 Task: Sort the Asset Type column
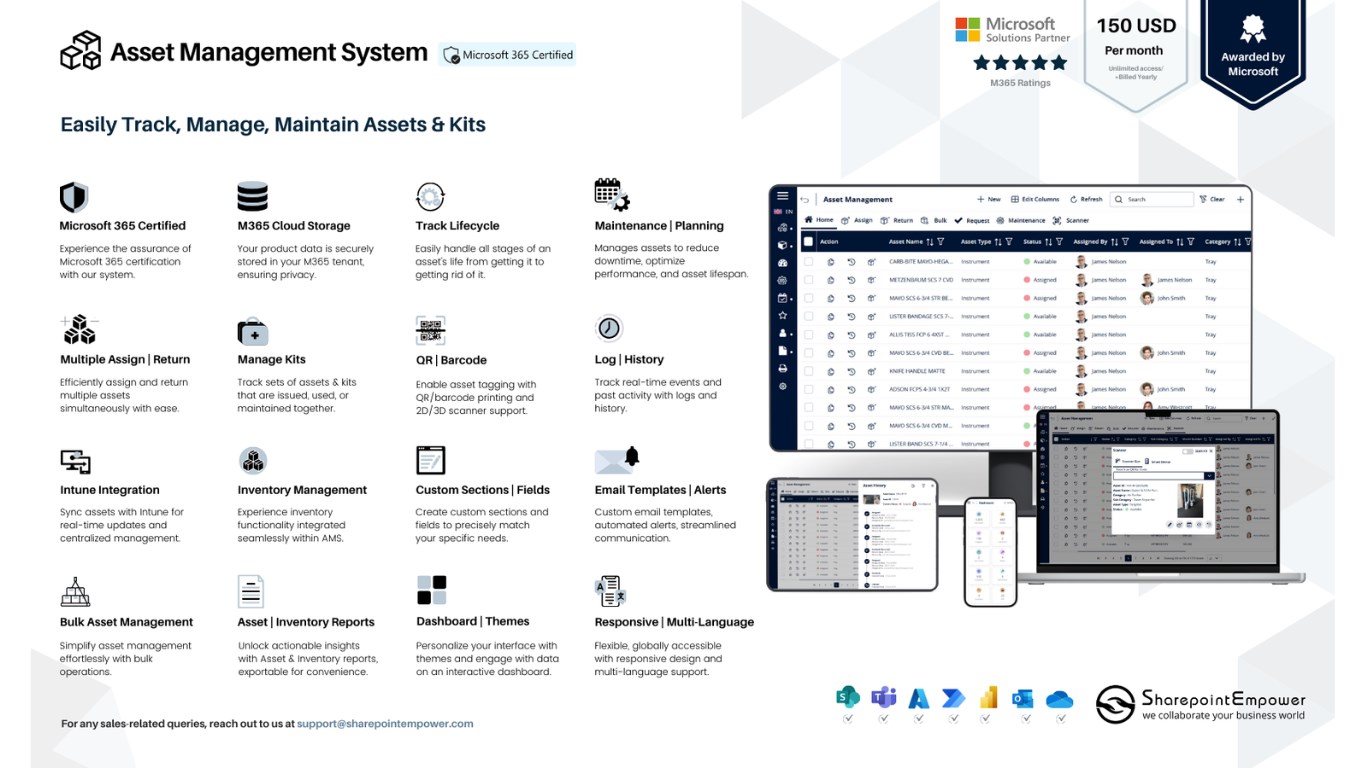point(998,242)
